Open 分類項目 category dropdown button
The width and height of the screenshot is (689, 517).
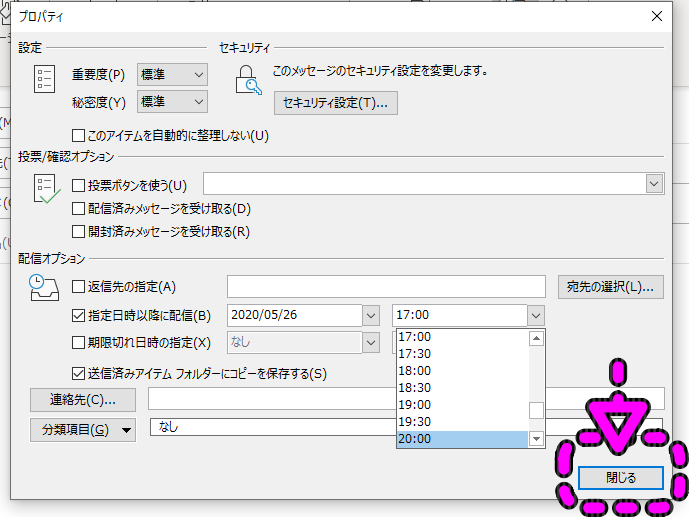[83, 430]
